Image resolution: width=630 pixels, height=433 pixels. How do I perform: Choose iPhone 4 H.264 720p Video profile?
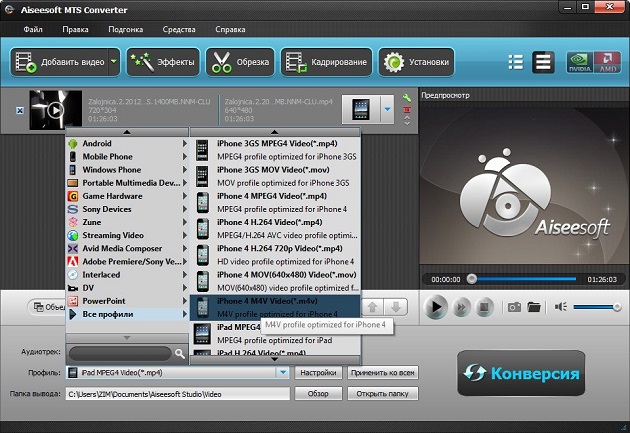point(275,255)
